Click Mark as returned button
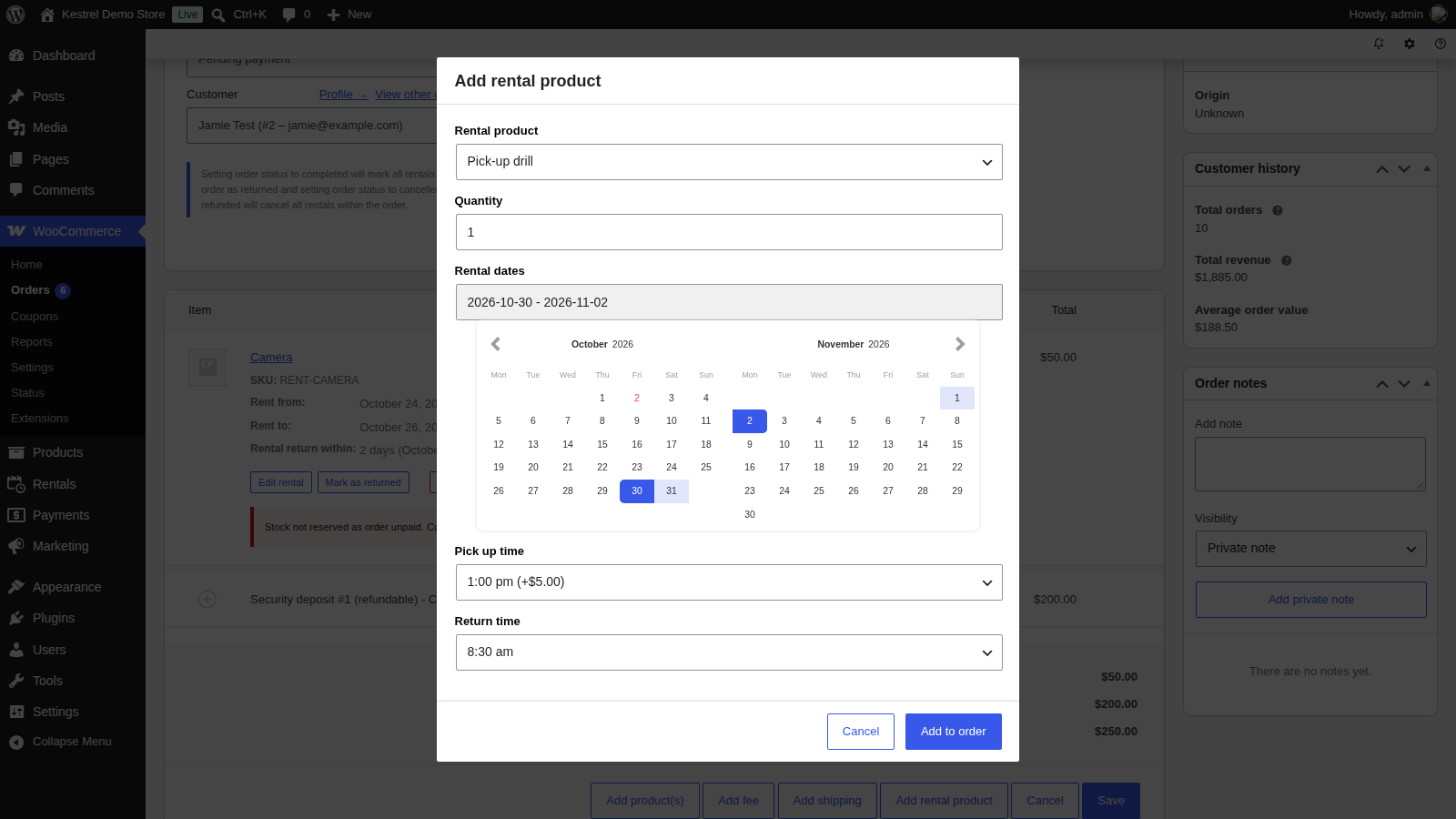Viewport: 1456px width, 819px height. pyautogui.click(x=363, y=482)
